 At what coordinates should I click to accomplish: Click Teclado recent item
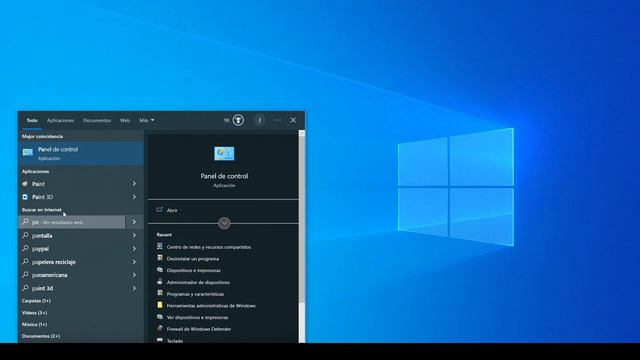(x=175, y=341)
